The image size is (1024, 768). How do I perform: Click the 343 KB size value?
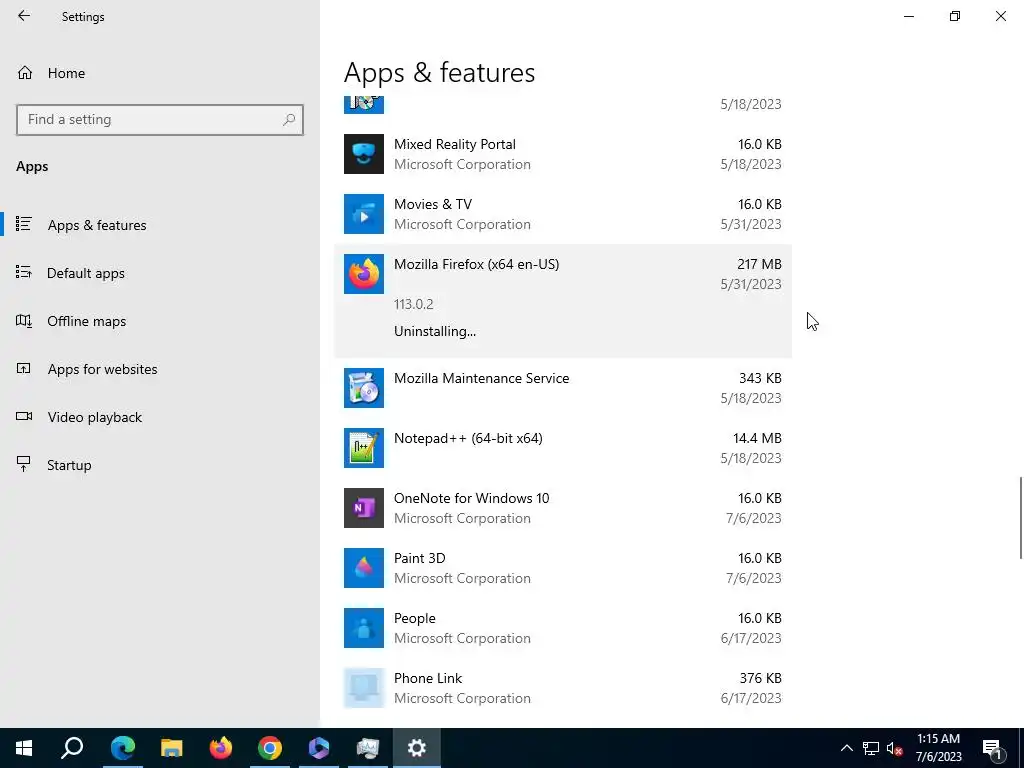pyautogui.click(x=760, y=378)
